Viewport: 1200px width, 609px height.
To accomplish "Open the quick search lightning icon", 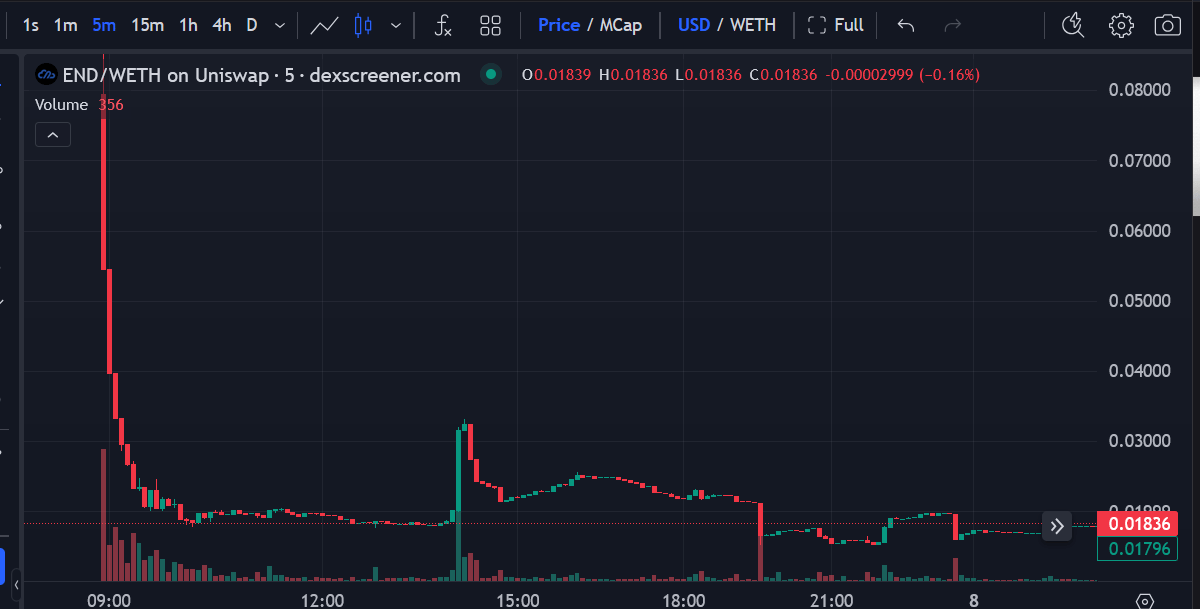I will point(1073,25).
